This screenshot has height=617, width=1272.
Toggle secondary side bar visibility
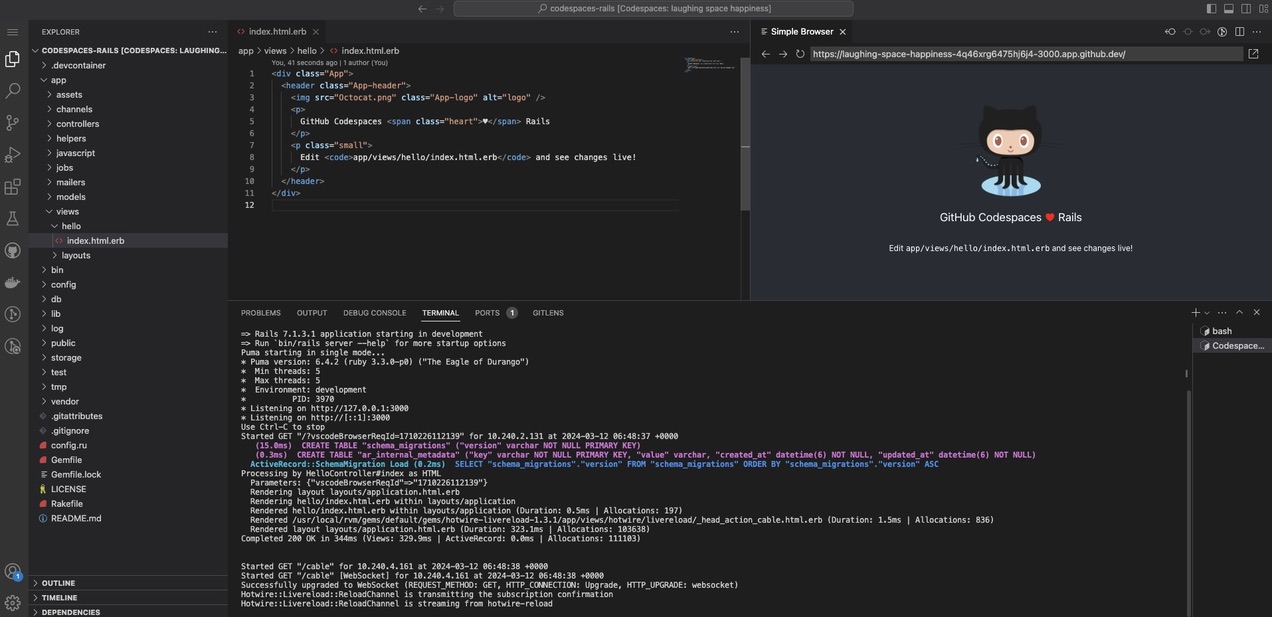click(1246, 9)
